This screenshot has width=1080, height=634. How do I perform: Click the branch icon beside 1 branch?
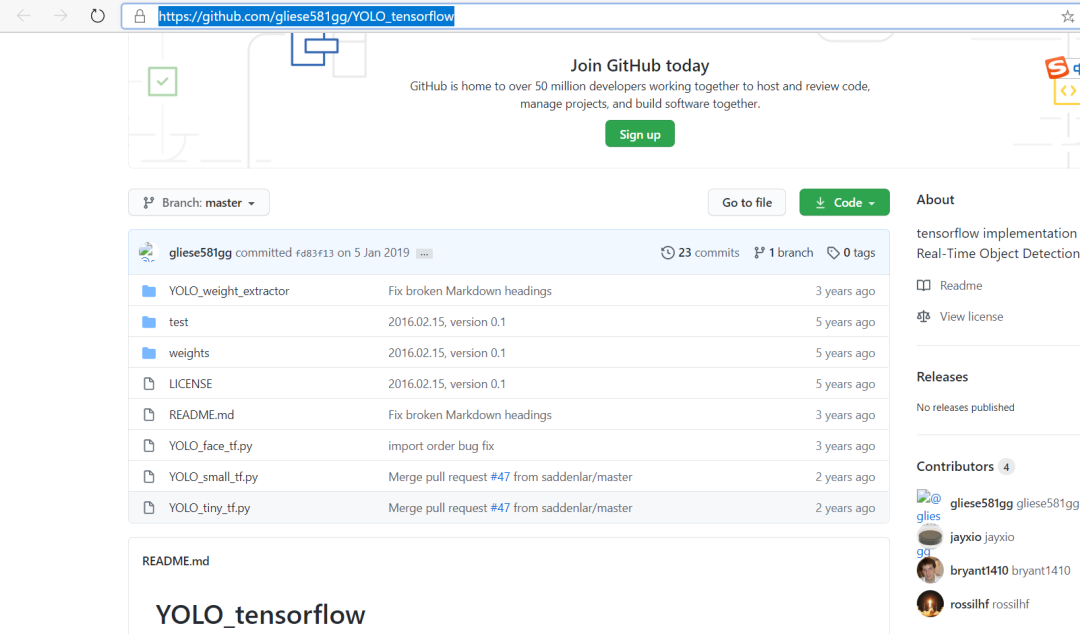pos(759,253)
